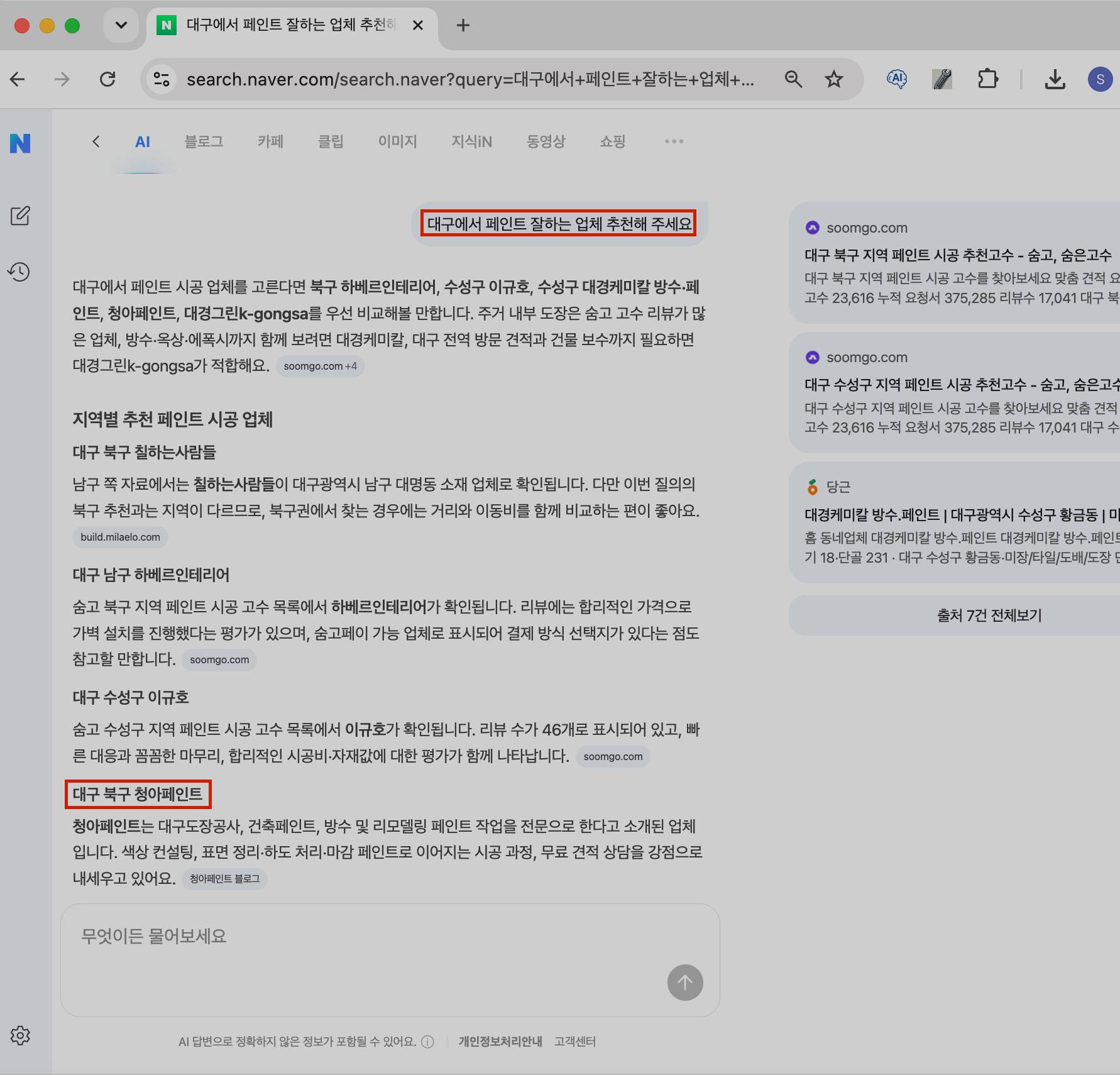Bookmark this page with the star
1120x1075 pixels.
(834, 79)
